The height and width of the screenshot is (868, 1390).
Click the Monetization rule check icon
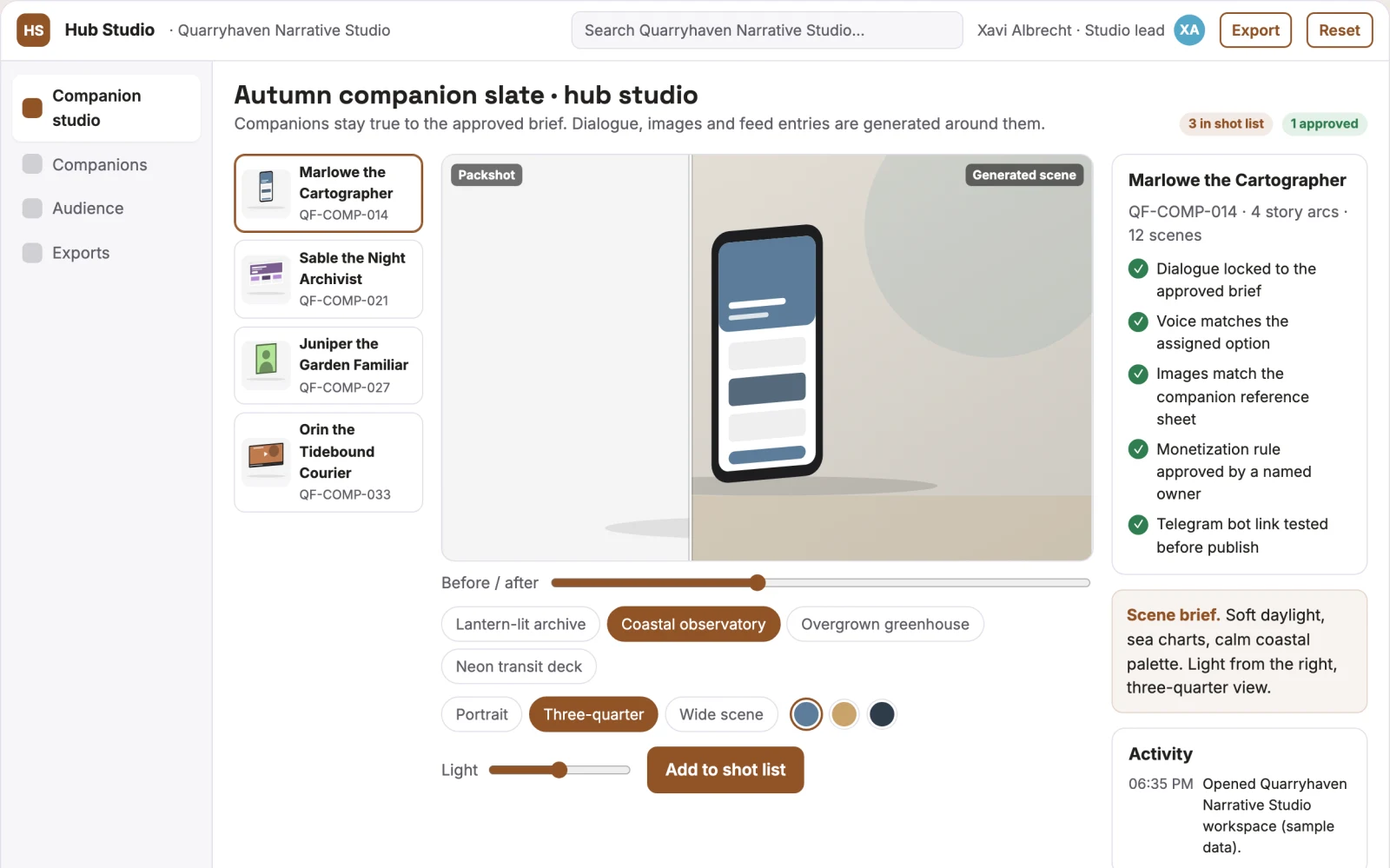click(x=1138, y=449)
